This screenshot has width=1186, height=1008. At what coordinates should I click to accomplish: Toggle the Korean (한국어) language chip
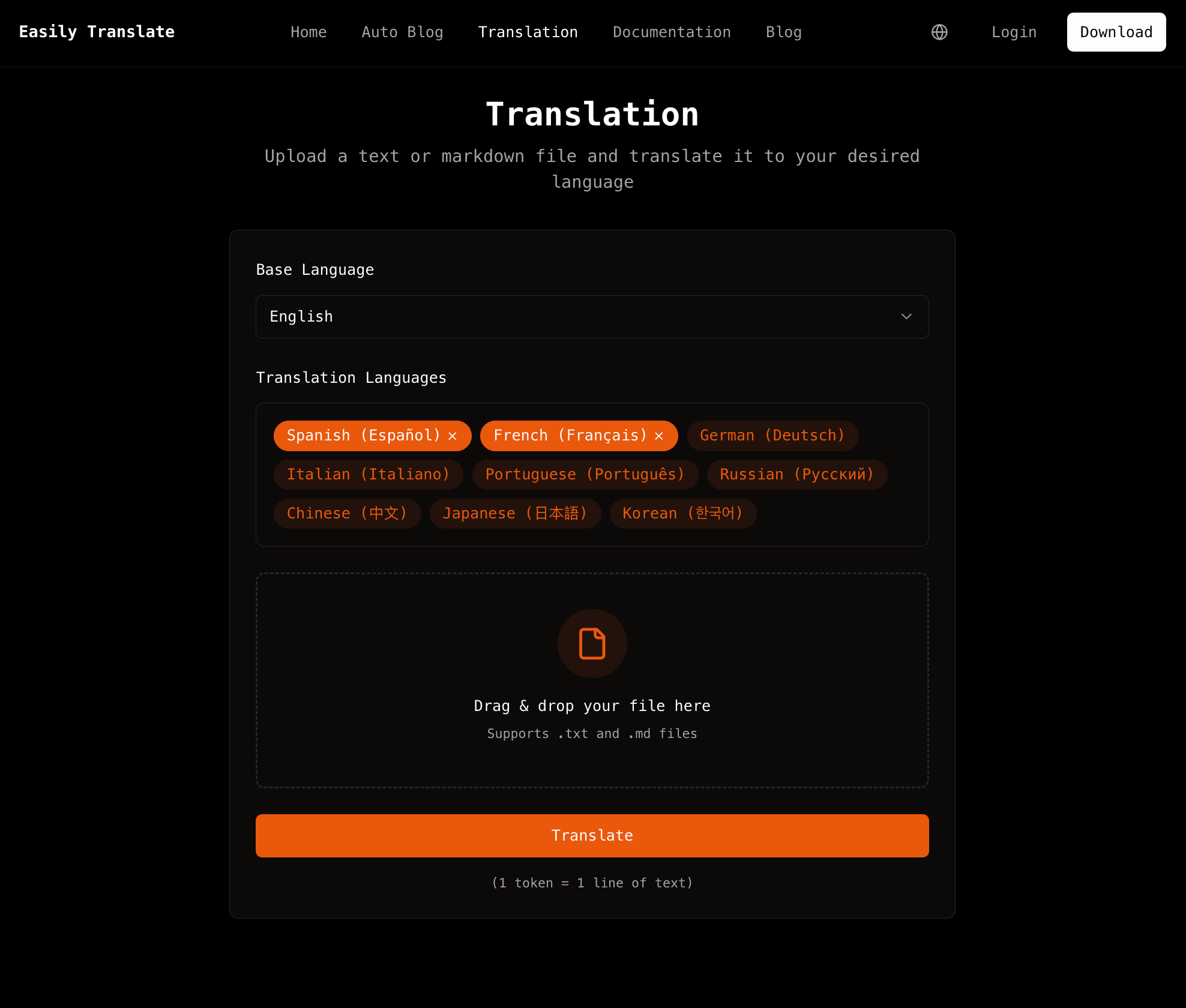tap(683, 513)
